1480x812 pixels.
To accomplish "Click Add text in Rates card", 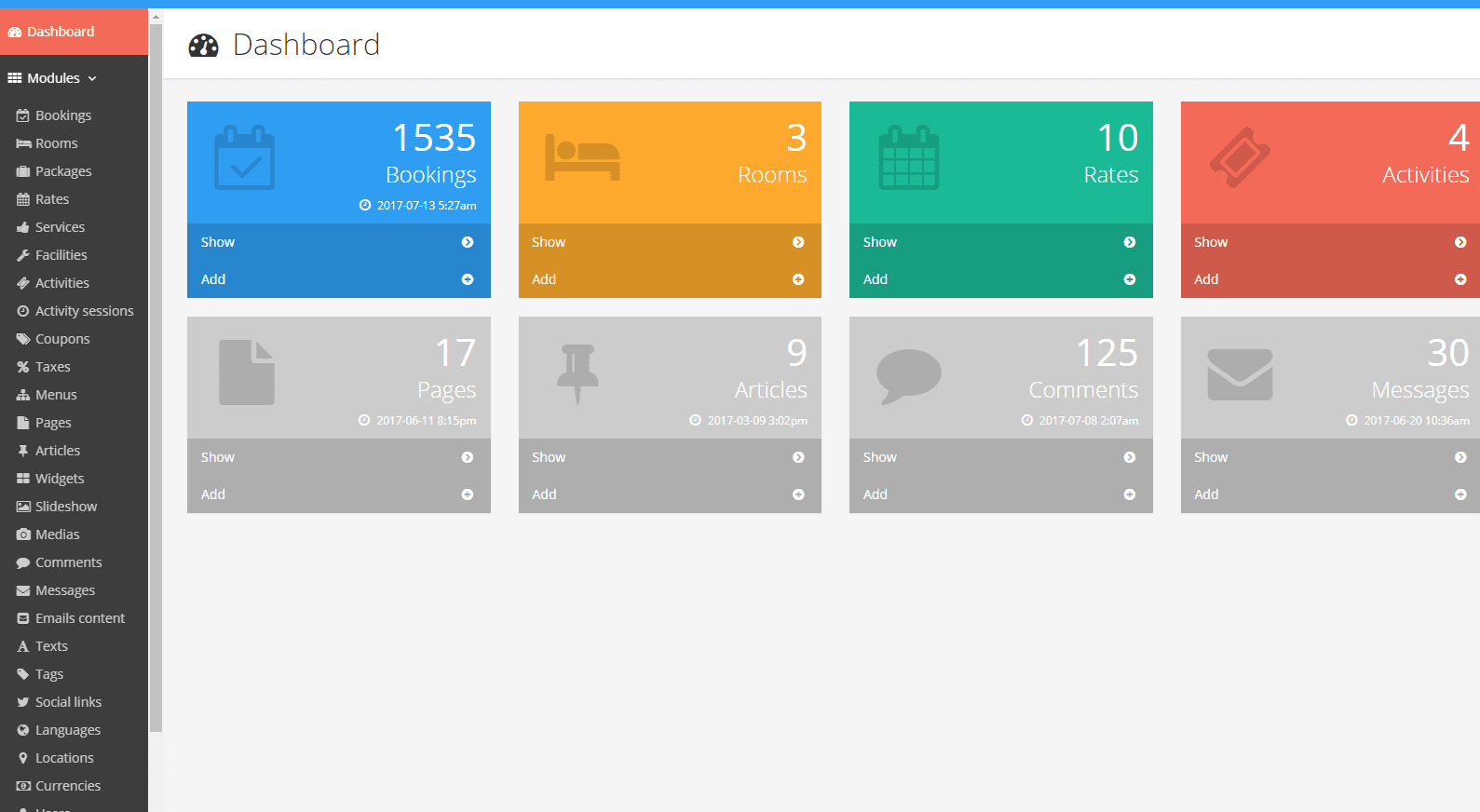I will [876, 279].
